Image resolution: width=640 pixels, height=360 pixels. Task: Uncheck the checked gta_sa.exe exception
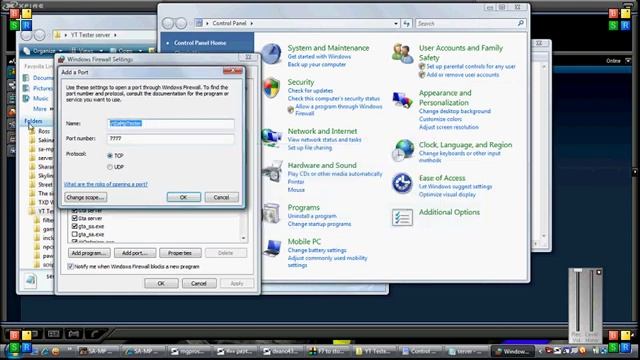[75, 226]
